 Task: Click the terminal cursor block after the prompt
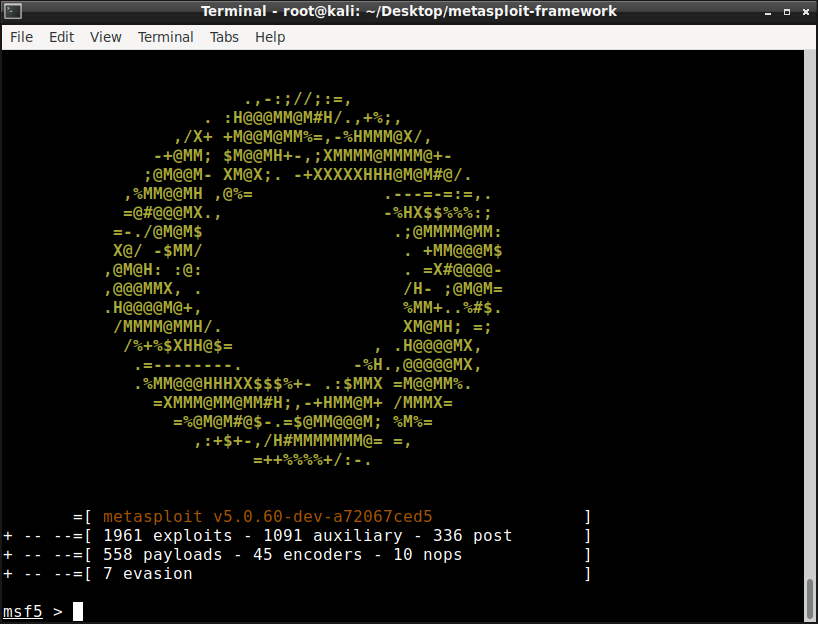tap(78, 611)
